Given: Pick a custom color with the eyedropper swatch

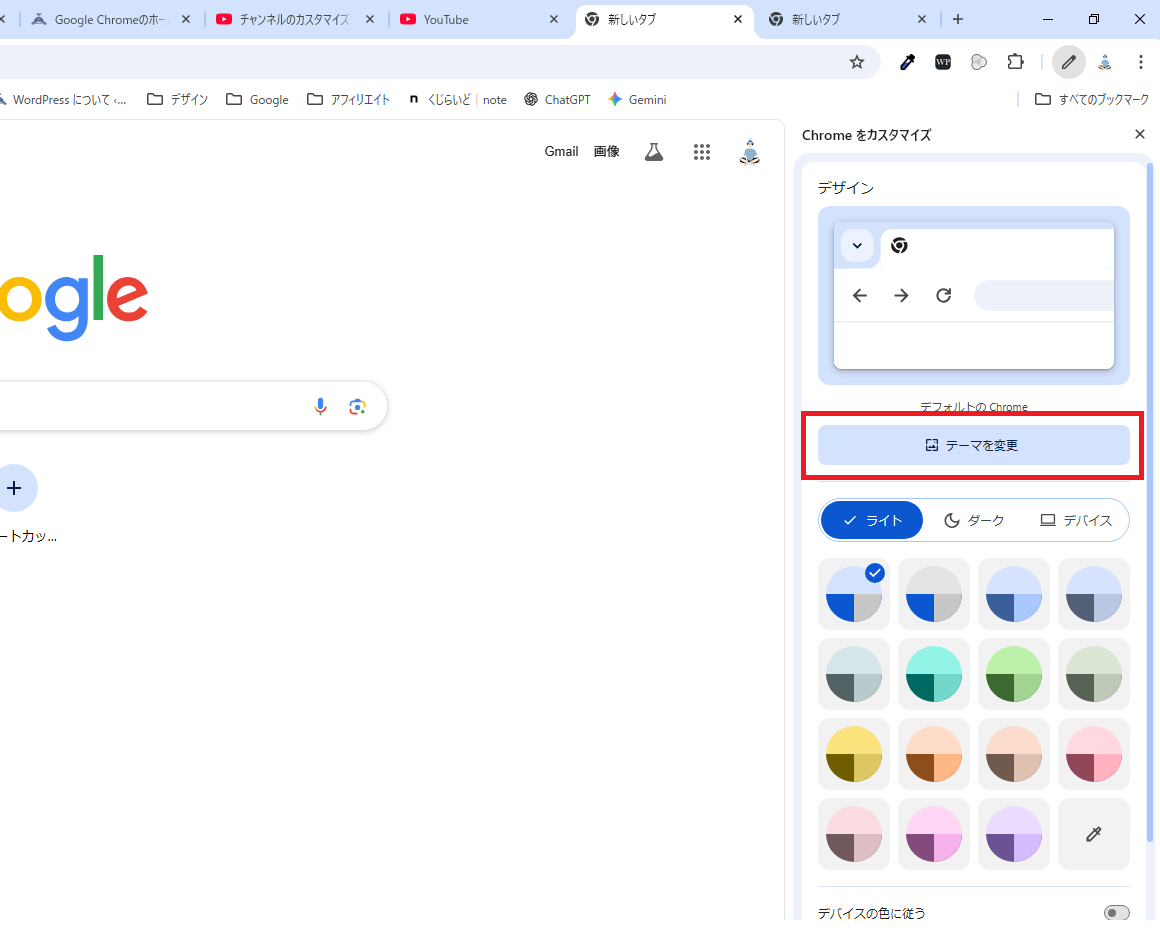Looking at the screenshot, I should [1093, 834].
